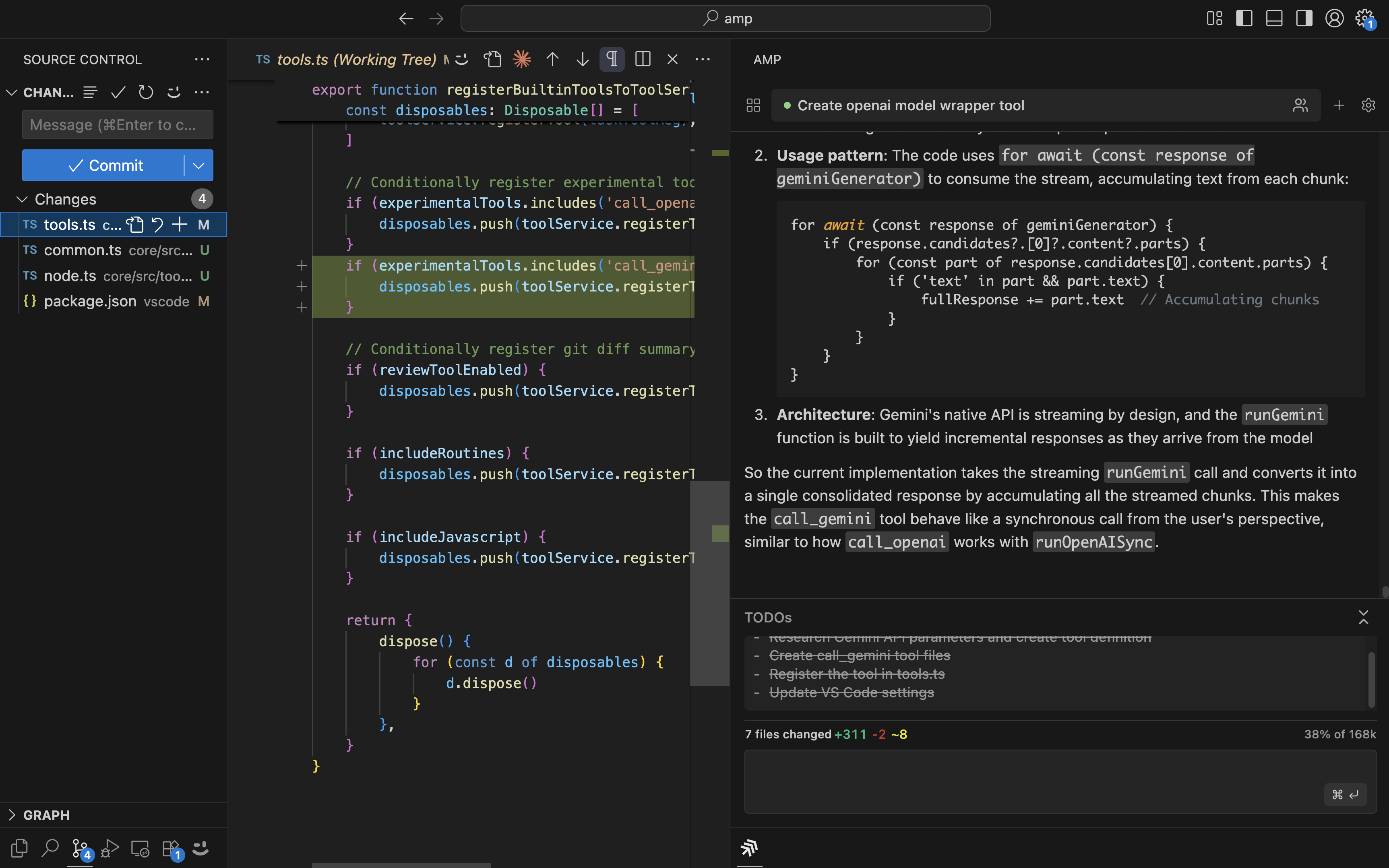
Task: Select package.json in Changes list
Action: coord(114,302)
